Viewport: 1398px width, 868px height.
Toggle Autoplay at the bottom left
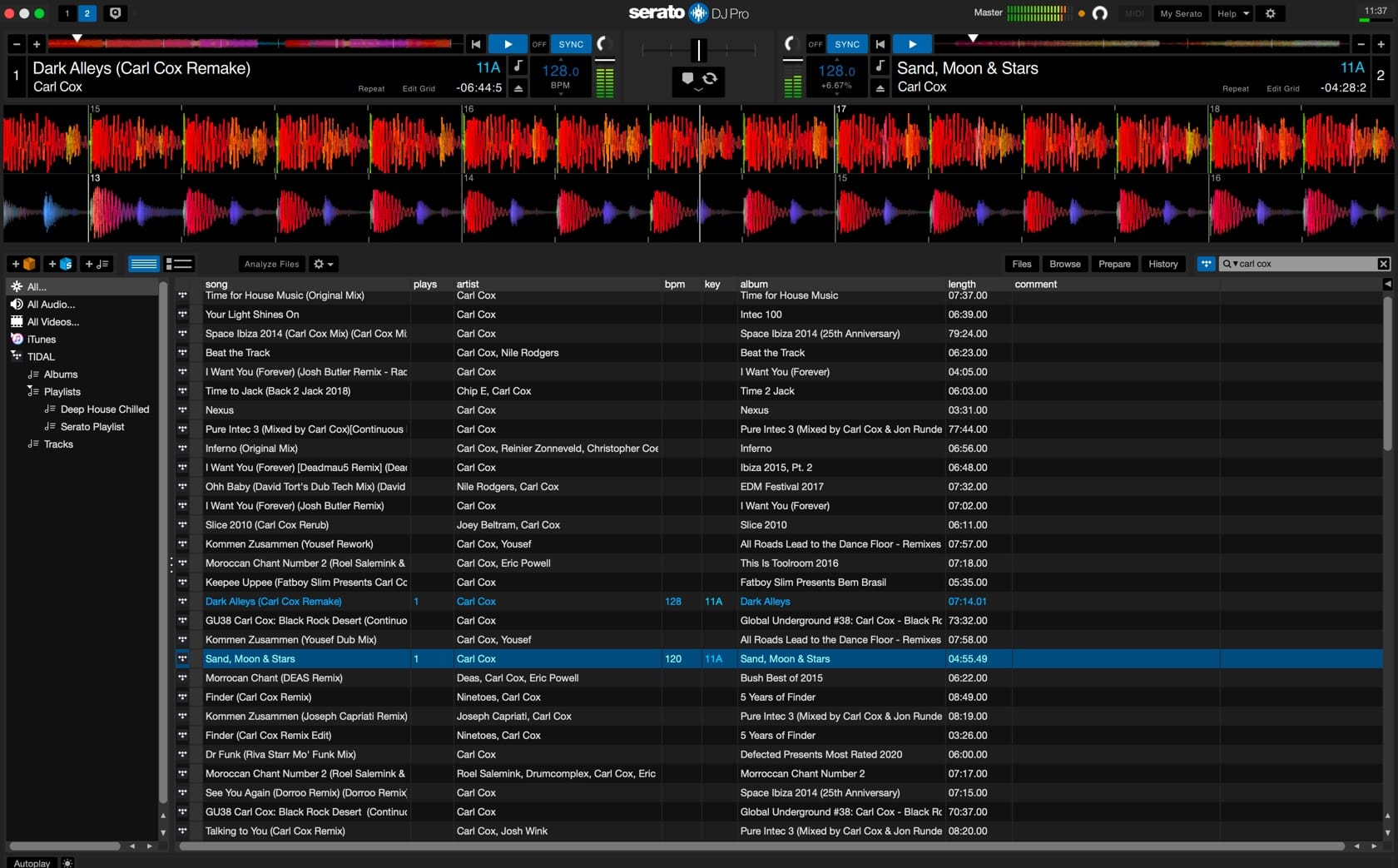(x=32, y=863)
